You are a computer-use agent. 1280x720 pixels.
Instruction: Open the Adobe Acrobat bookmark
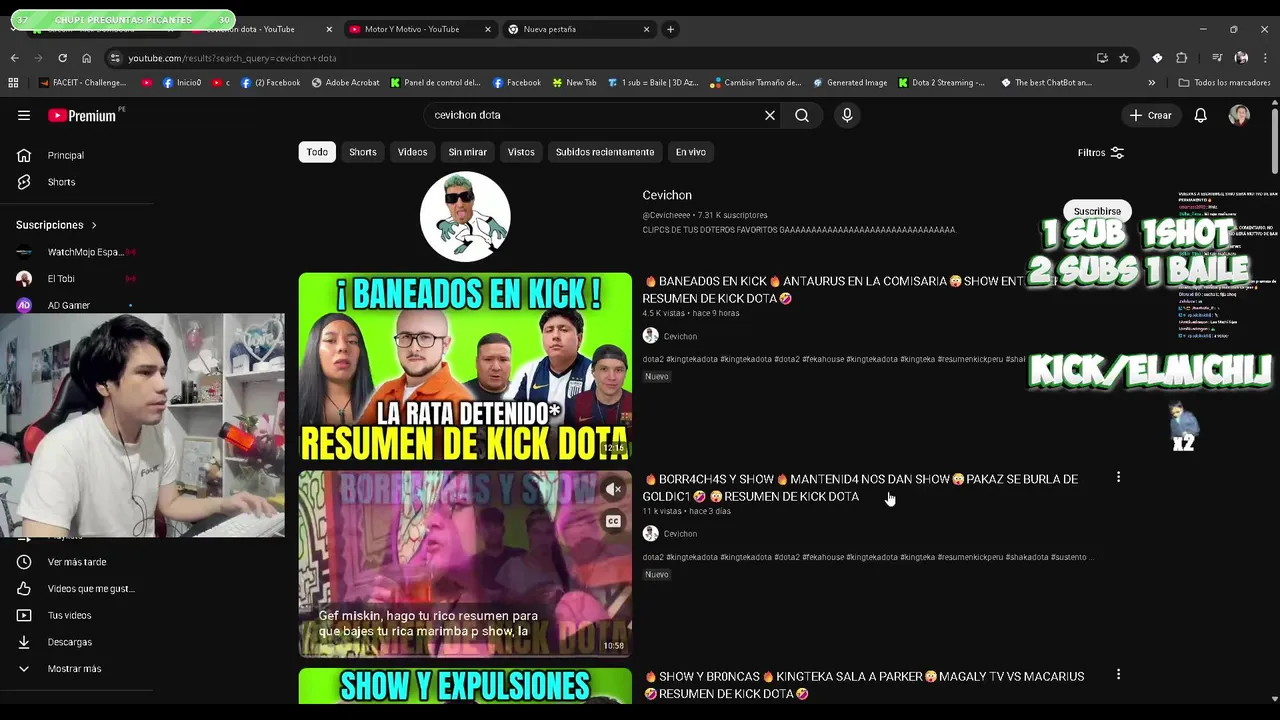[346, 83]
